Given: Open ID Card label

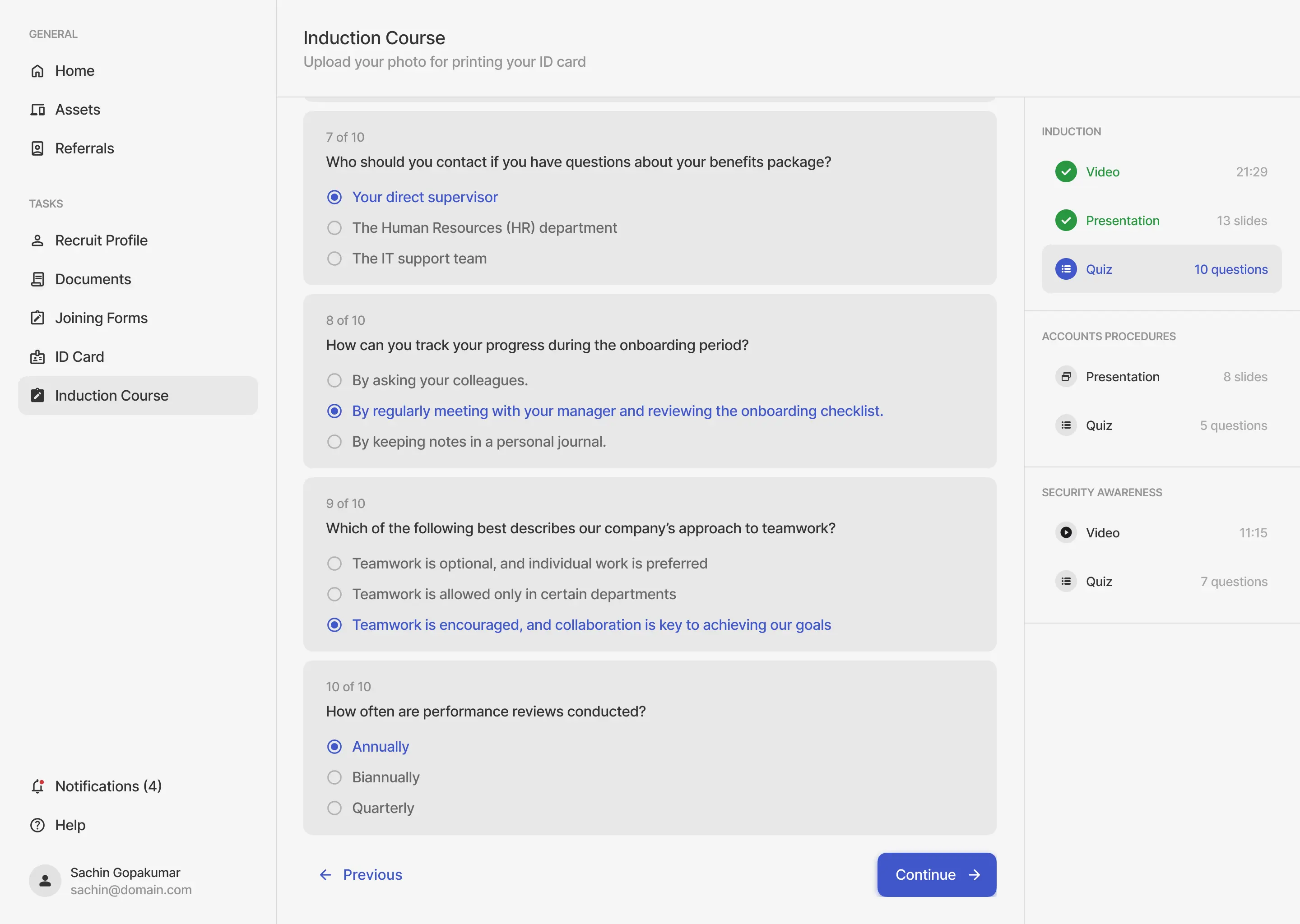Looking at the screenshot, I should coord(80,357).
